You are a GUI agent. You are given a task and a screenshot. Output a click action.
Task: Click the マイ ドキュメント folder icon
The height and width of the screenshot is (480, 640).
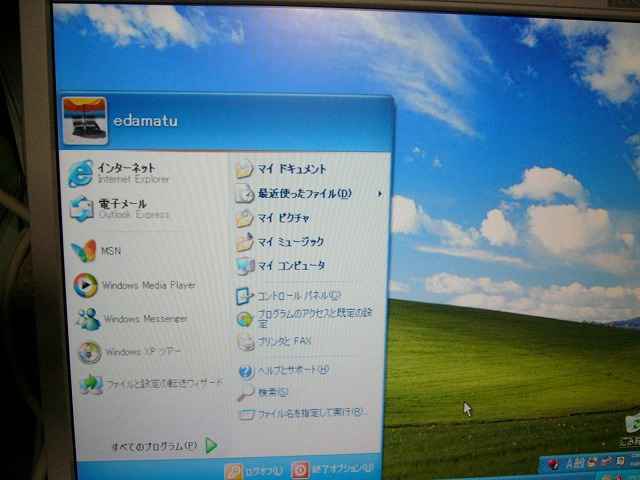click(244, 169)
